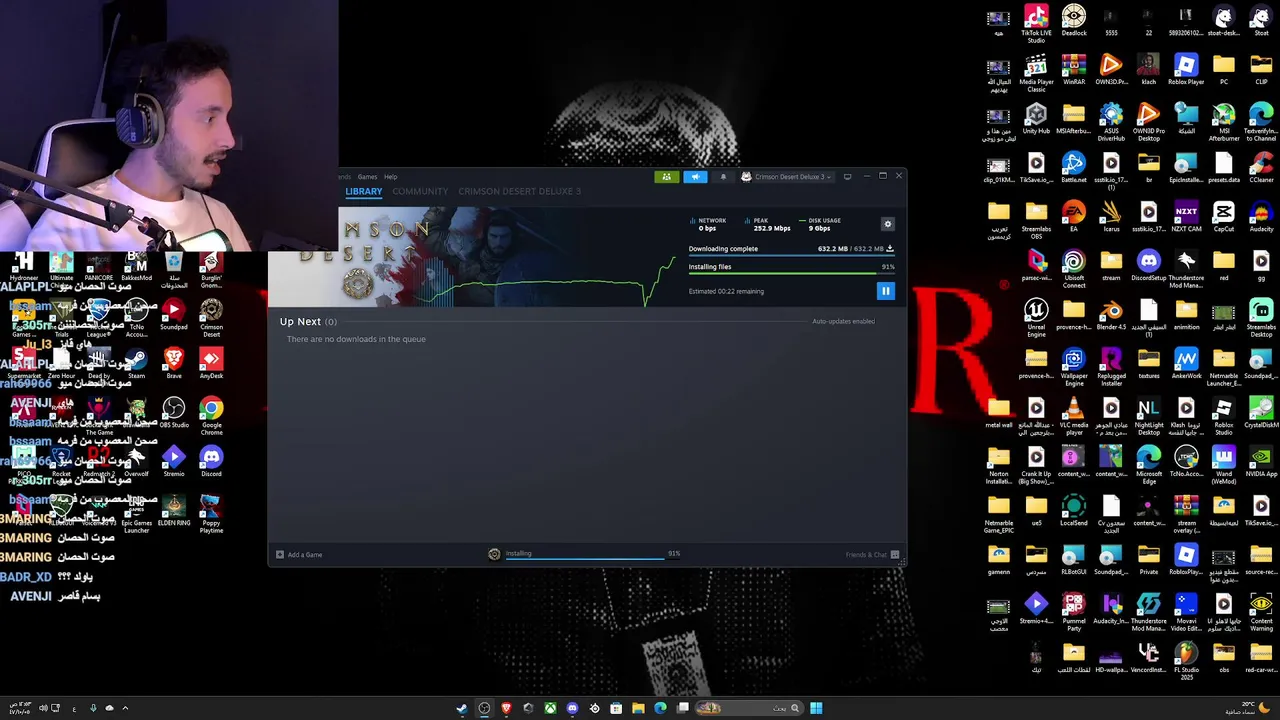Open the downloads settings gear in Steam
The image size is (1280, 720).
click(887, 224)
